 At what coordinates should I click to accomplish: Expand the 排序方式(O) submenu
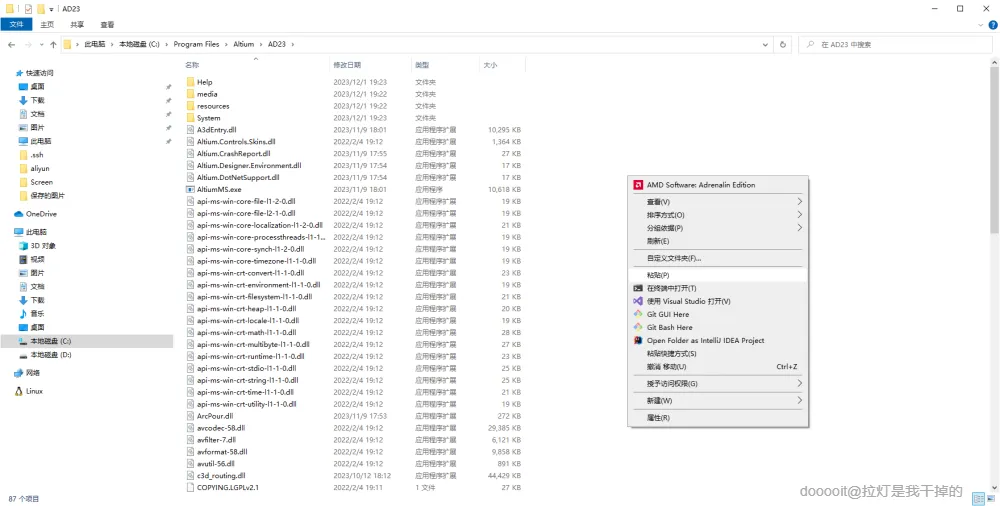pos(718,215)
